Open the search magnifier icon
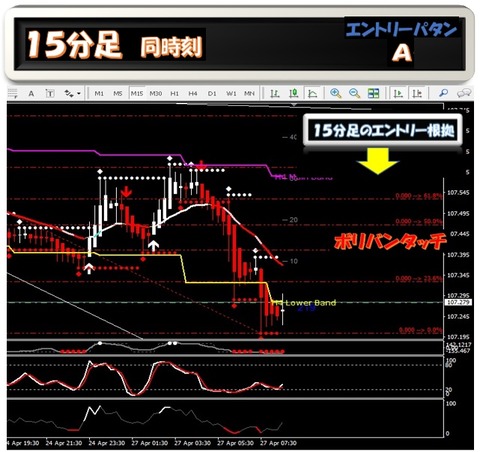 (443, 93)
